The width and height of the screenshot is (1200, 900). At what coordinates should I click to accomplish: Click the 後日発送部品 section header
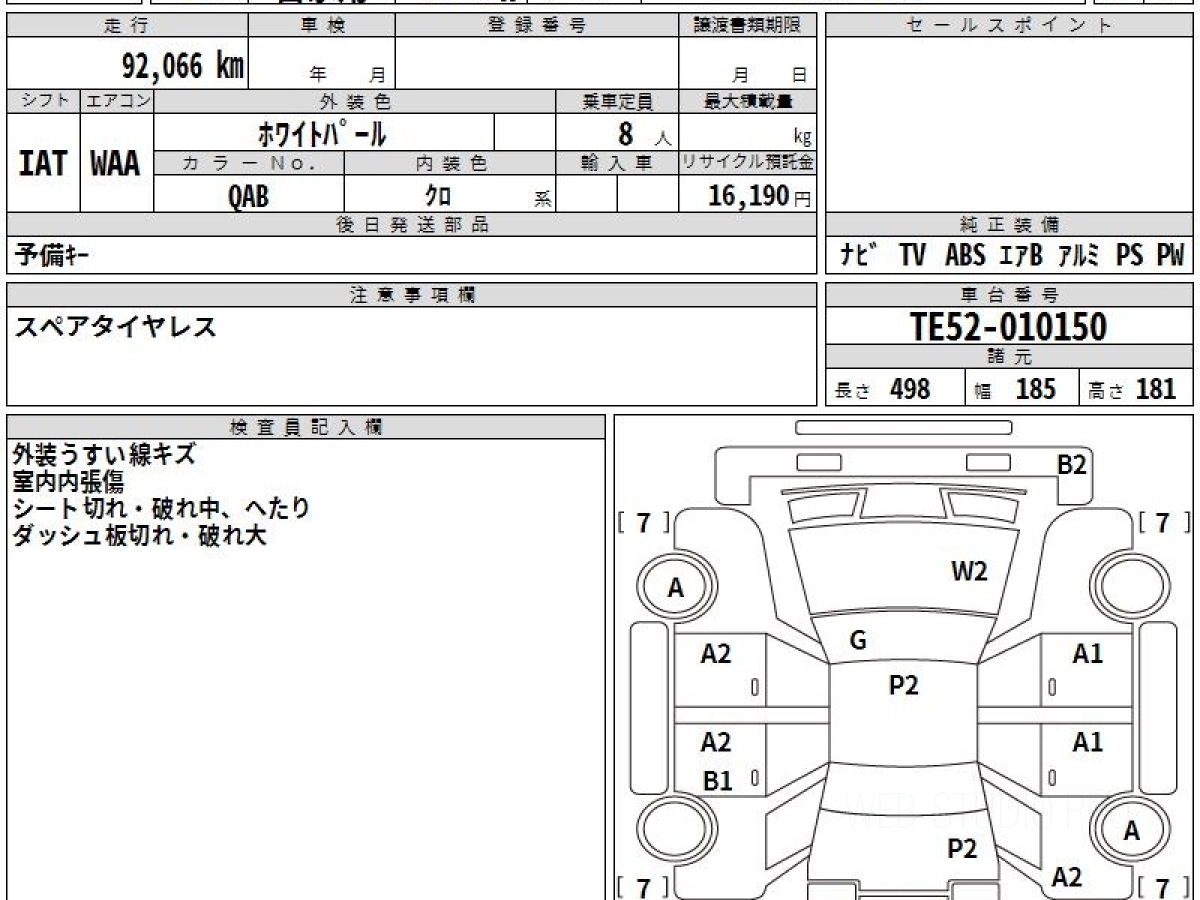412,225
